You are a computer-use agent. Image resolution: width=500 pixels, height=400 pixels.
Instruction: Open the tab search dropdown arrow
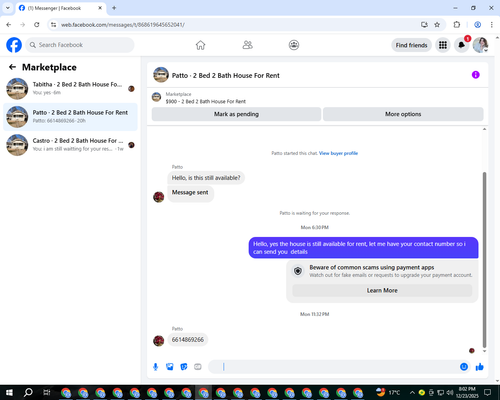(x=8, y=8)
